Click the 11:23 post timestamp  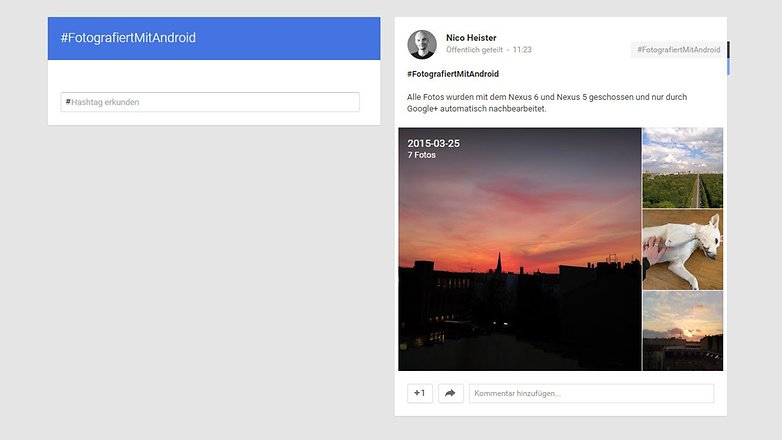522,49
